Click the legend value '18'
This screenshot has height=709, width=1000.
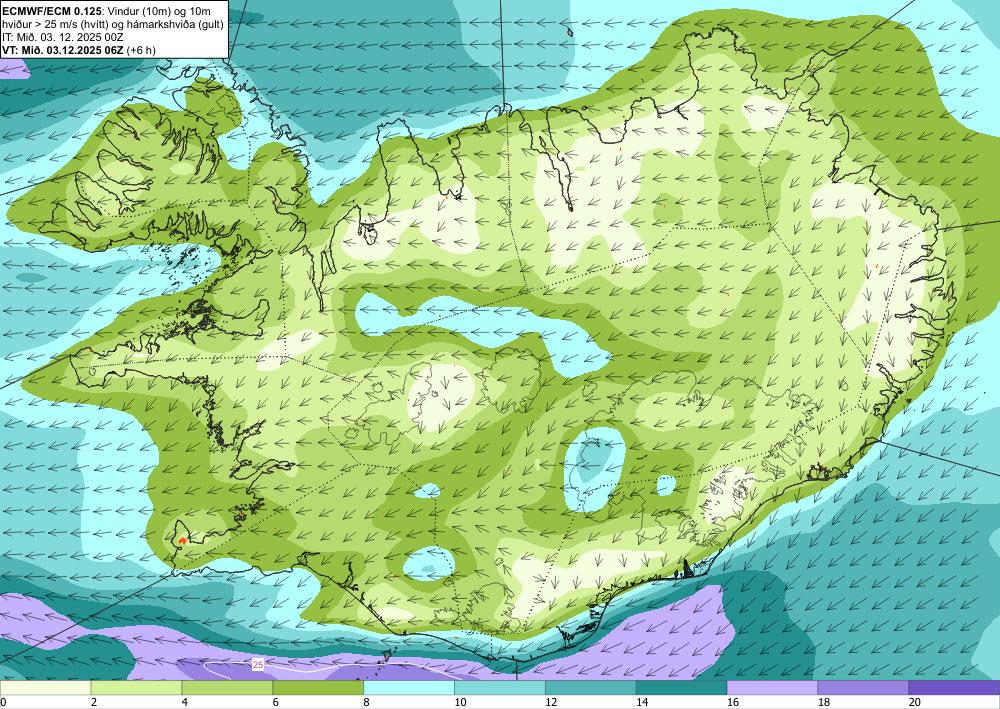pyautogui.click(x=823, y=703)
